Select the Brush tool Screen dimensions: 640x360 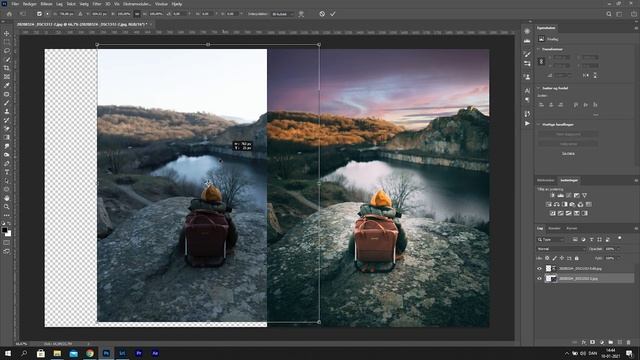pyautogui.click(x=7, y=103)
